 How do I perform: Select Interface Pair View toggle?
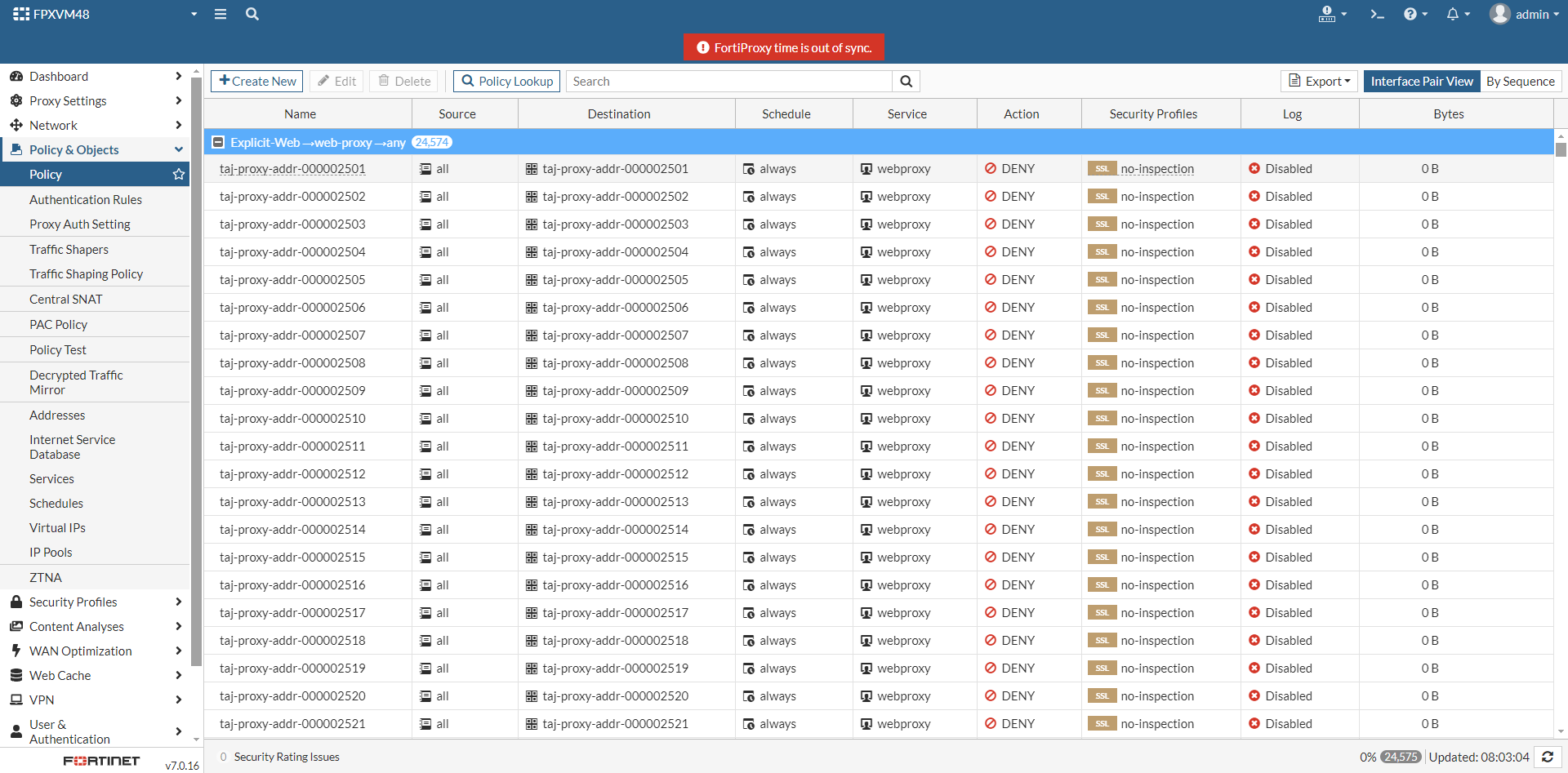(x=1421, y=81)
